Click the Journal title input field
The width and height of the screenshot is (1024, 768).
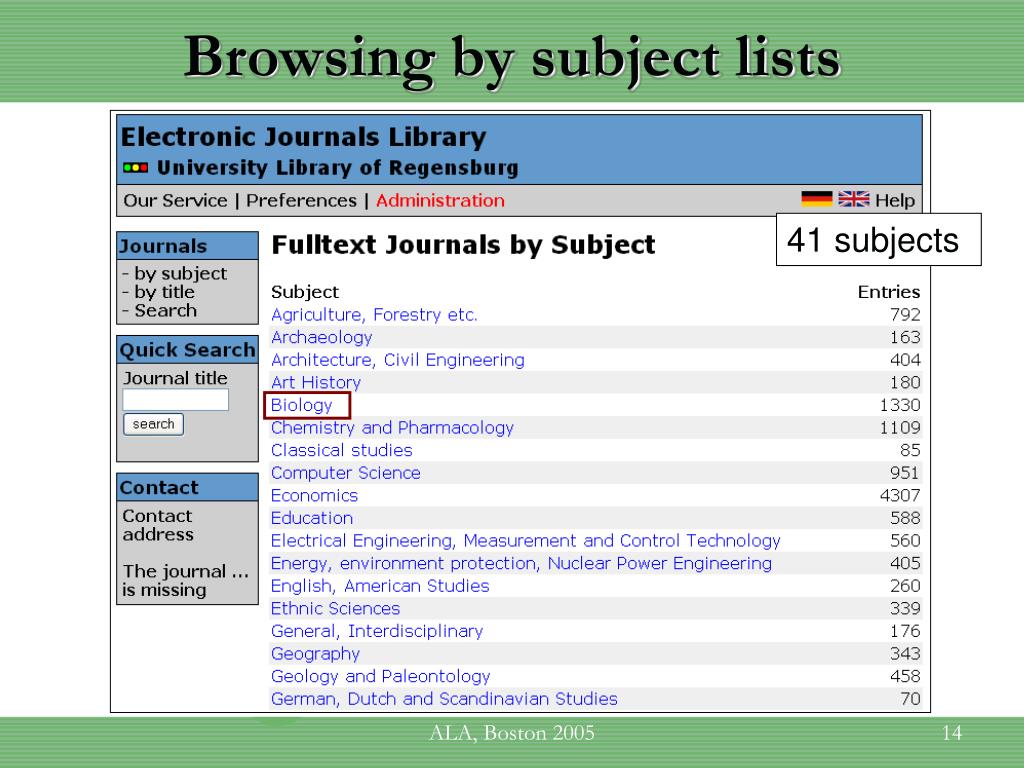pyautogui.click(x=176, y=400)
